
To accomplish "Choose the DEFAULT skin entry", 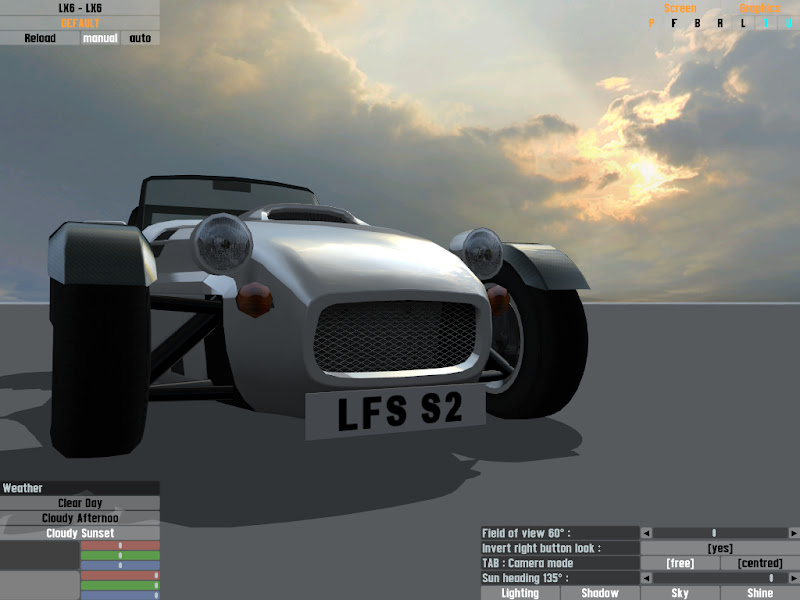I will (80, 23).
